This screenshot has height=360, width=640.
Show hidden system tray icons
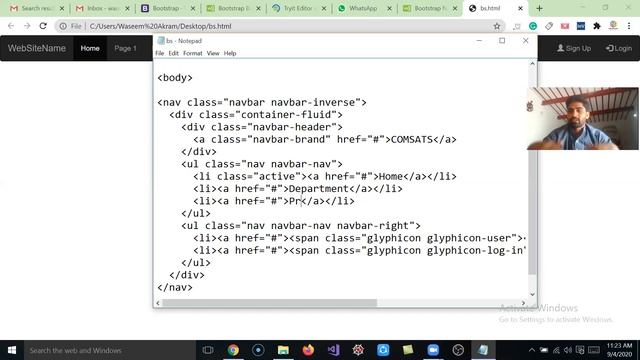click(531, 350)
